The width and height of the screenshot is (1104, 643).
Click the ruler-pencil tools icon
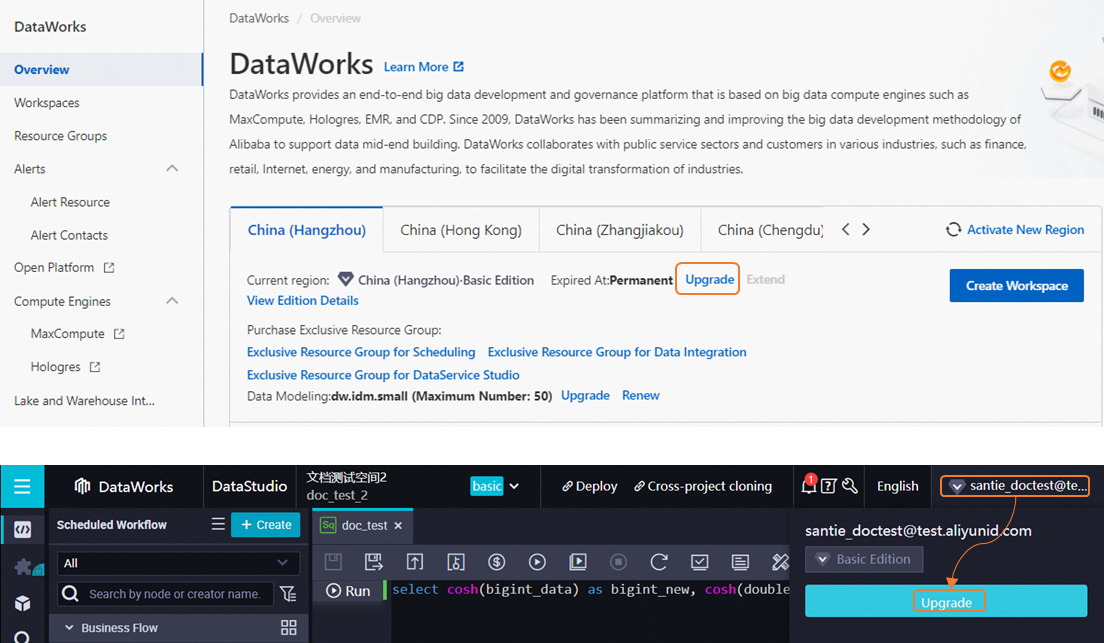click(780, 561)
